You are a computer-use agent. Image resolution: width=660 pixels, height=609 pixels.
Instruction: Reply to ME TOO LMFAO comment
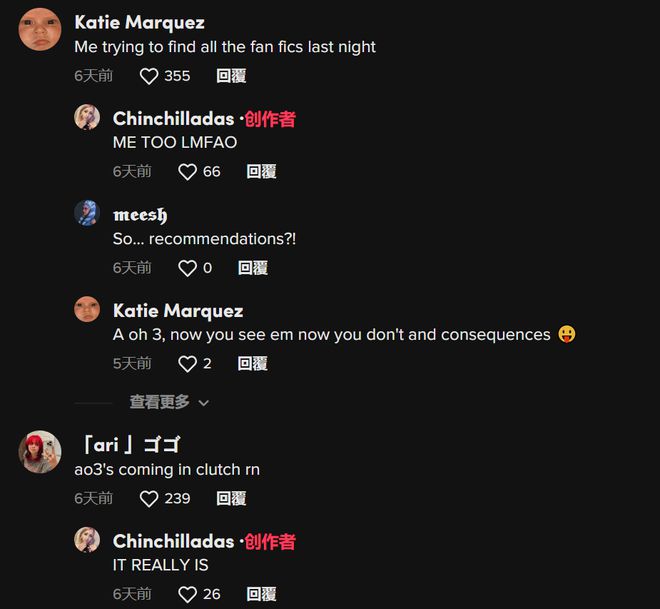[x=261, y=172]
